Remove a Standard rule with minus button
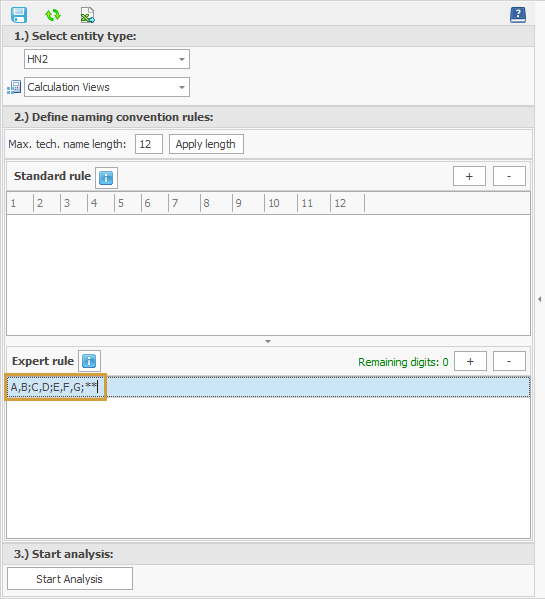 pos(509,176)
